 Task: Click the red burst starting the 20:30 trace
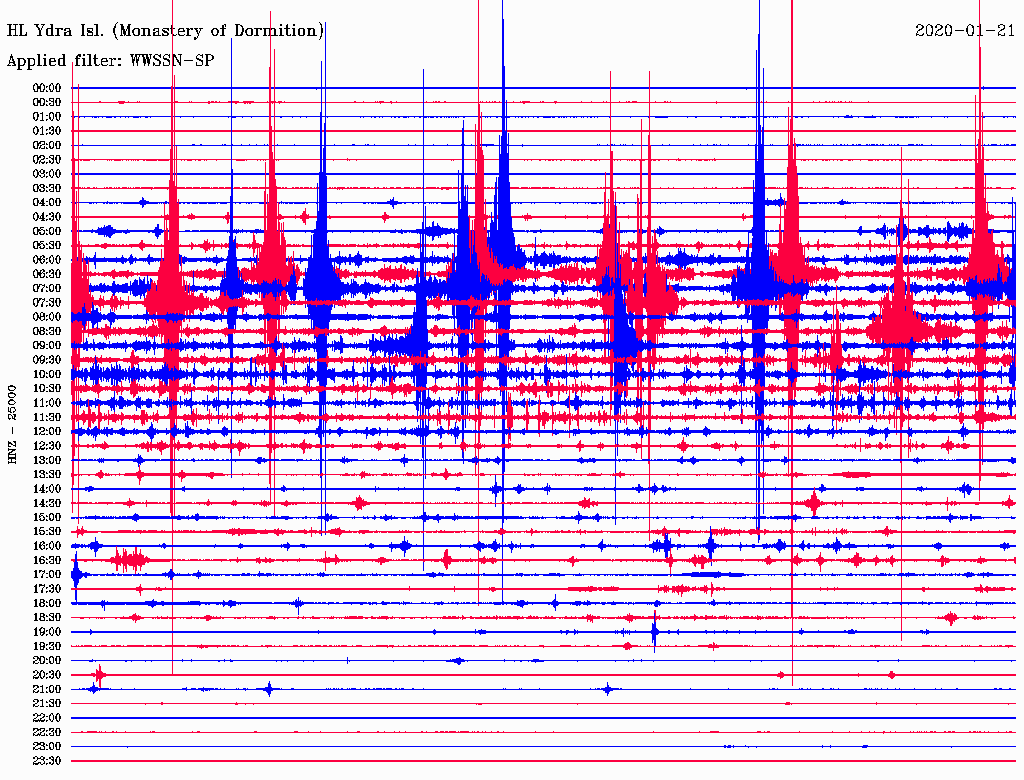pyautogui.click(x=99, y=675)
